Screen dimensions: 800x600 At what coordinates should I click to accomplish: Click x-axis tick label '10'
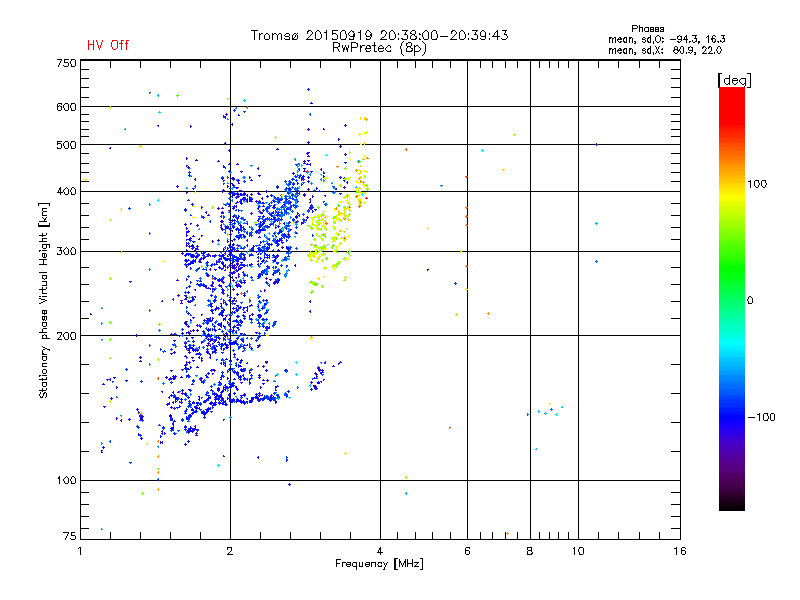pos(578,551)
